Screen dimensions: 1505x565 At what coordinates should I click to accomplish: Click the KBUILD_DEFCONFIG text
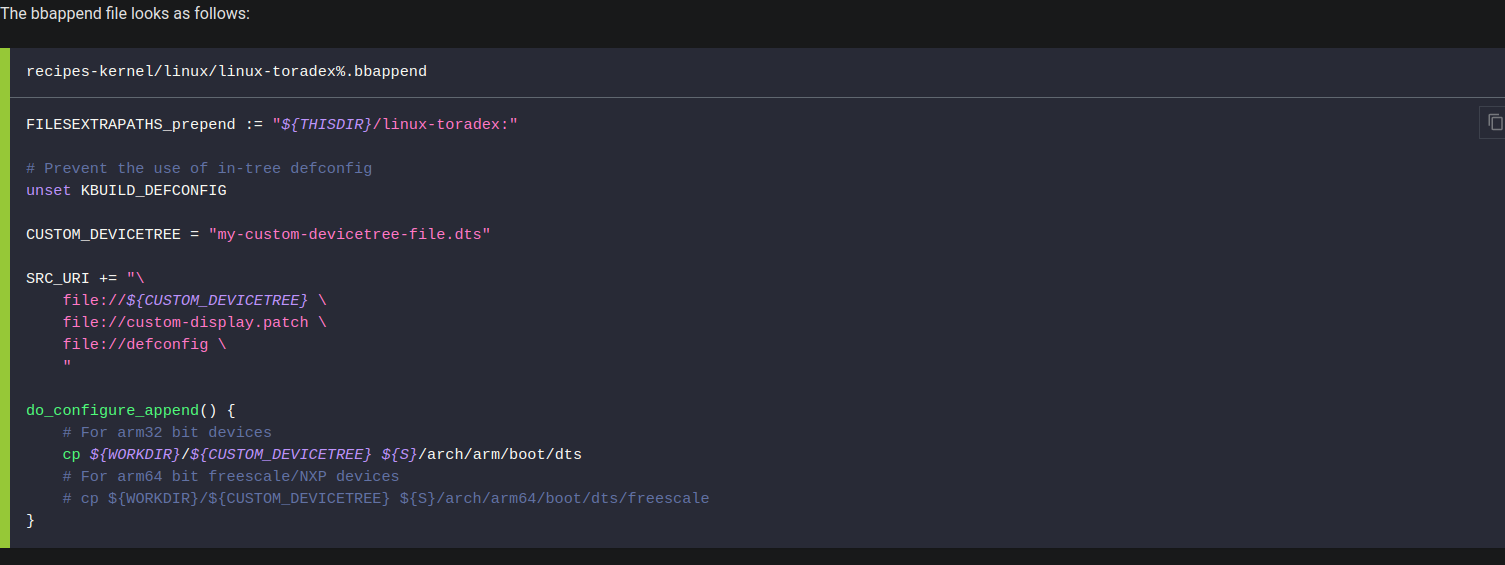(x=154, y=190)
